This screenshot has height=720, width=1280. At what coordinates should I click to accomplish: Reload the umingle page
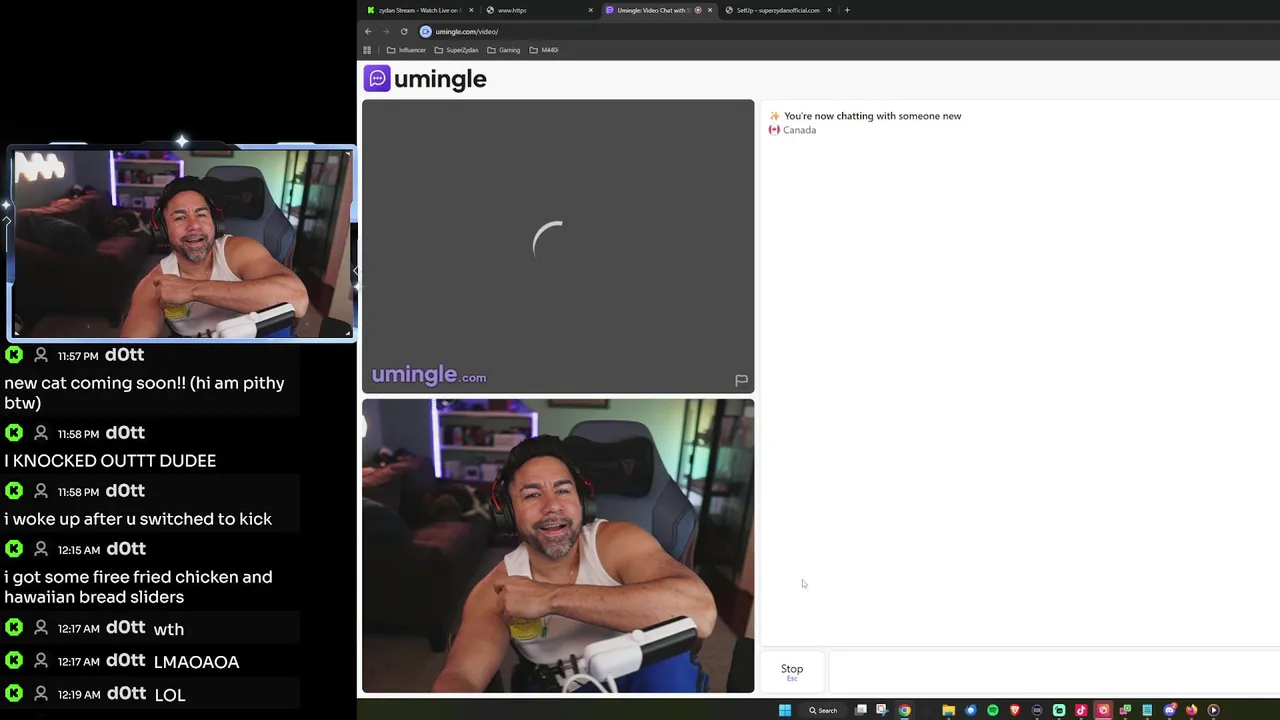[404, 31]
